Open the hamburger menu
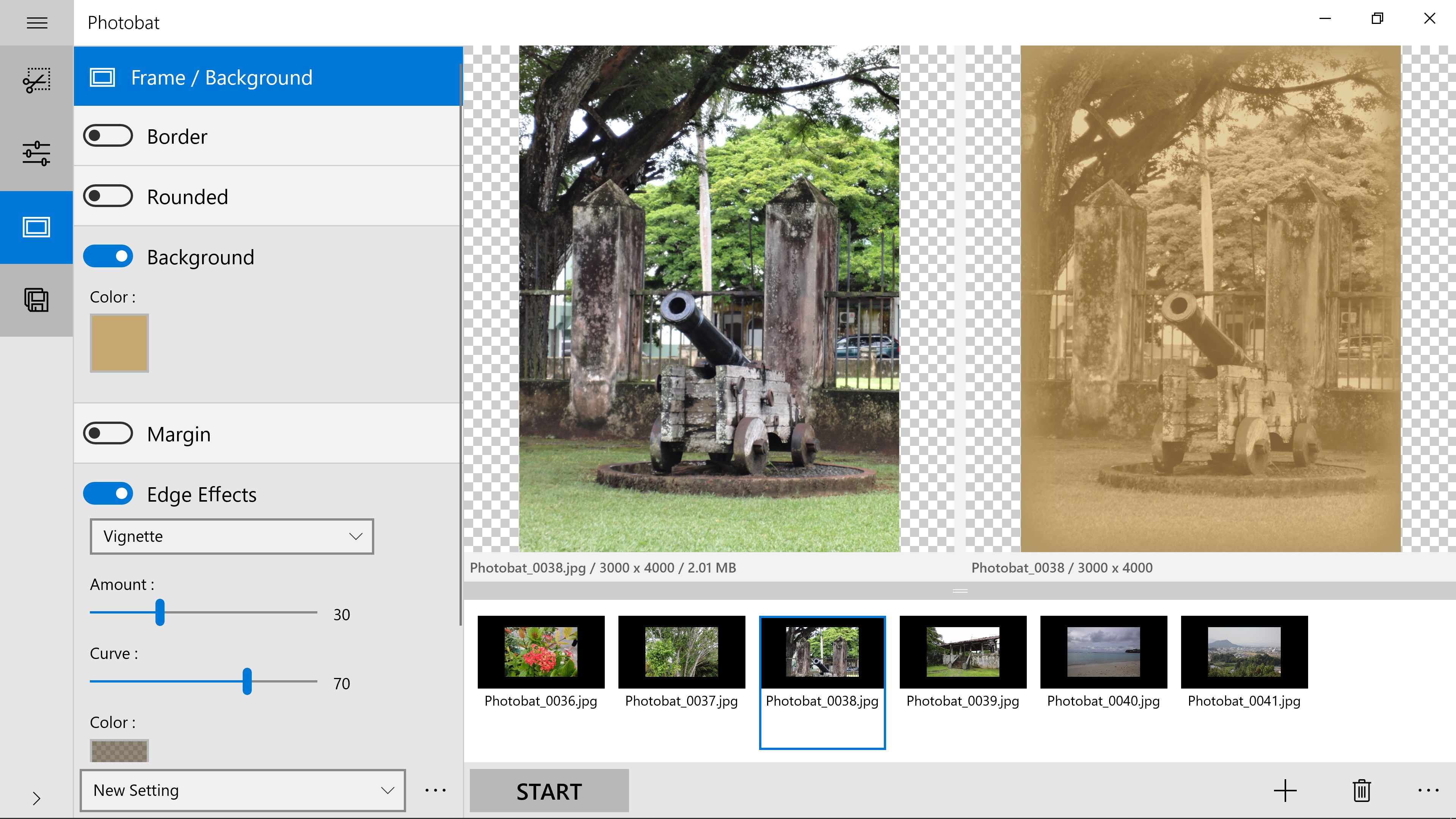 coord(37,23)
